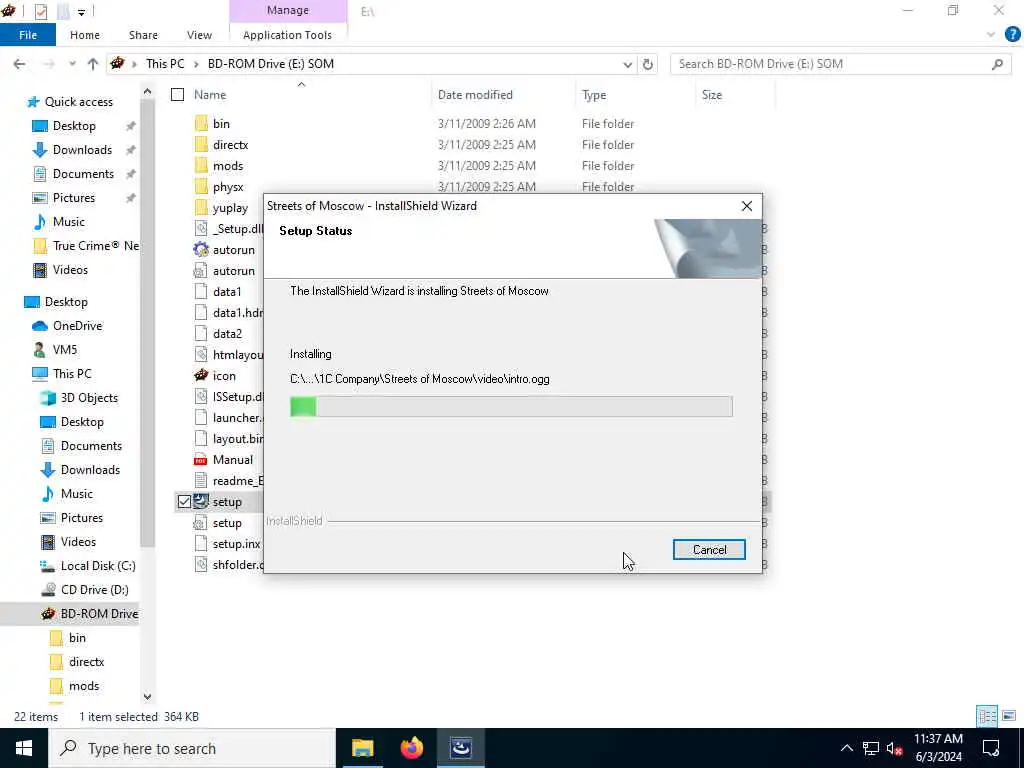Image resolution: width=1024 pixels, height=768 pixels.
Task: Open Quick access in navigation pane
Action: [x=78, y=102]
